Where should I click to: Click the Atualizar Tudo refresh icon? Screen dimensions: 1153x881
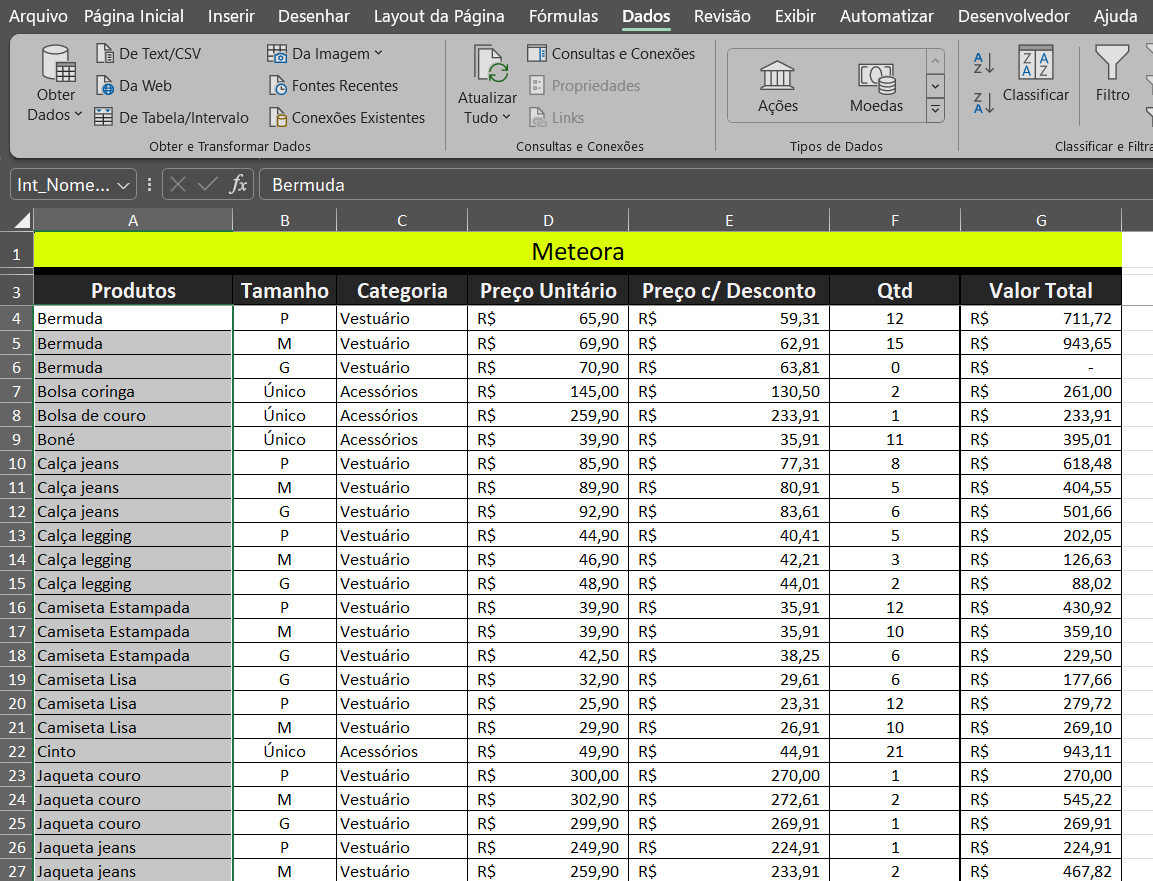(x=488, y=64)
